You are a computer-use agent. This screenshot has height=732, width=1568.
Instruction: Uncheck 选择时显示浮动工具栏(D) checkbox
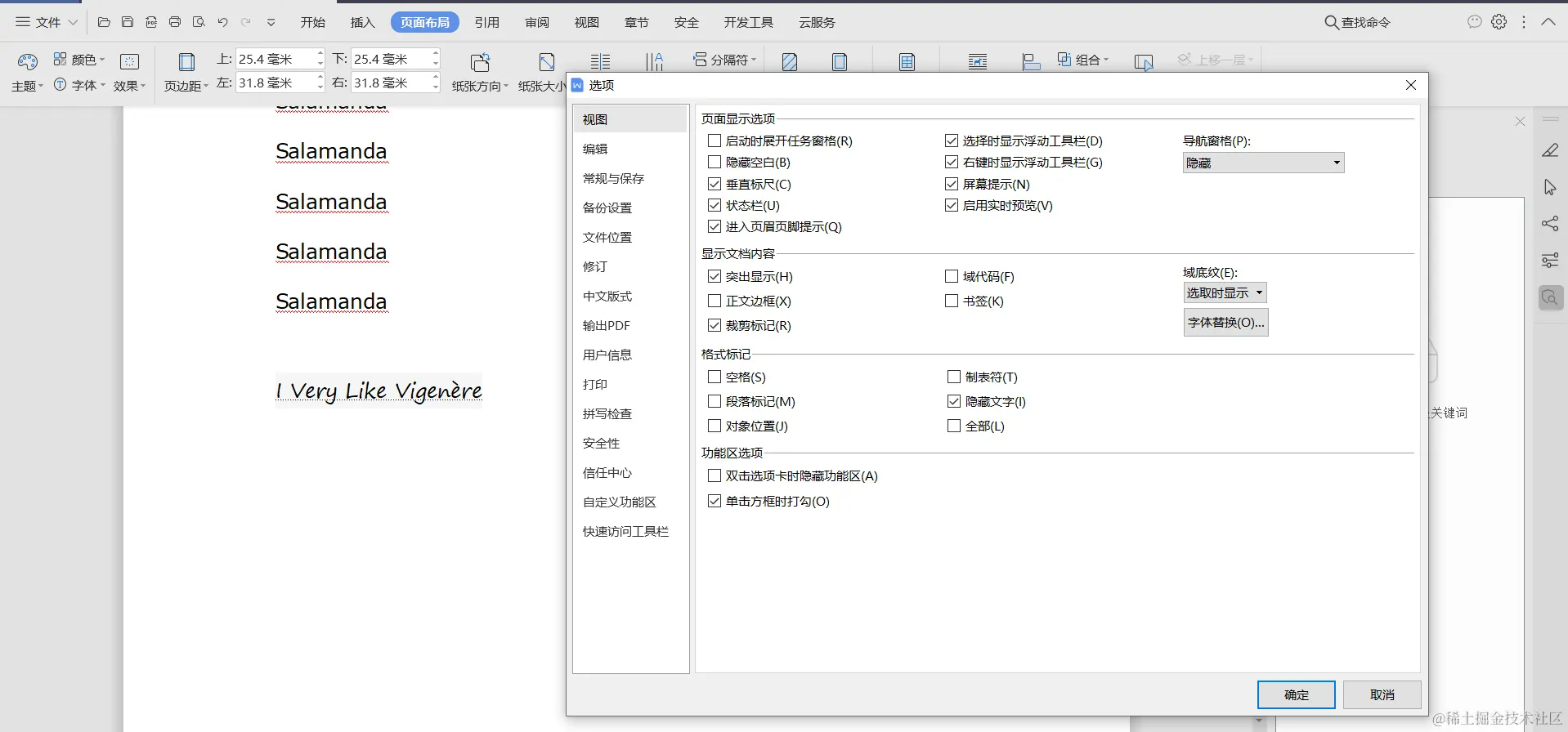(x=952, y=141)
